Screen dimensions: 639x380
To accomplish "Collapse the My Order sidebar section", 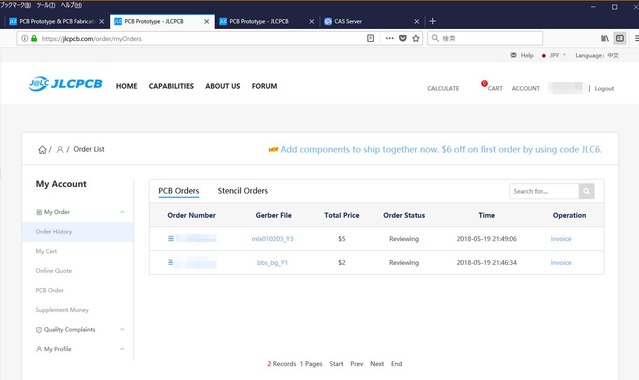I will tap(122, 212).
